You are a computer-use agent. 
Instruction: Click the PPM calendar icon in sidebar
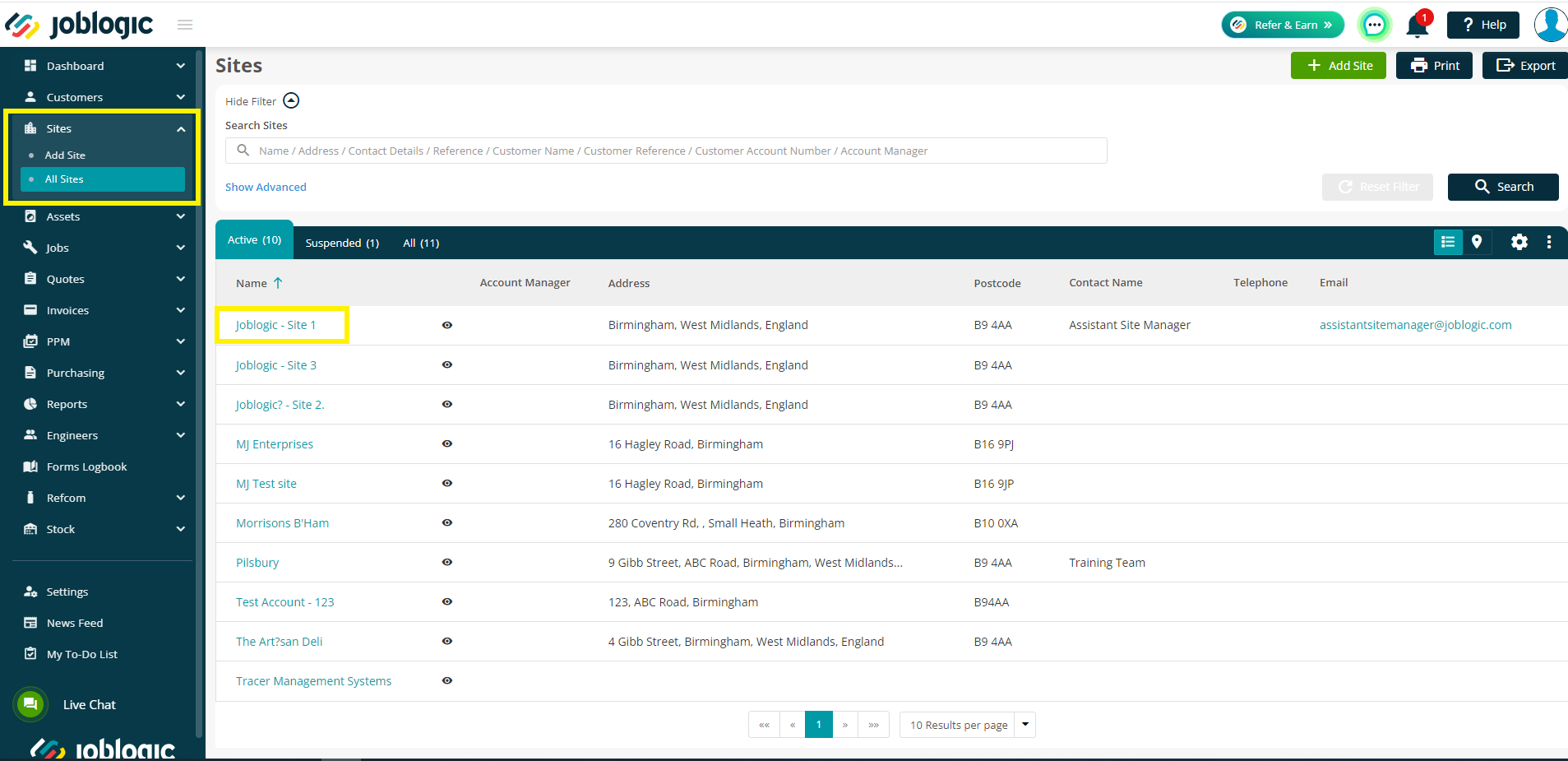(30, 341)
